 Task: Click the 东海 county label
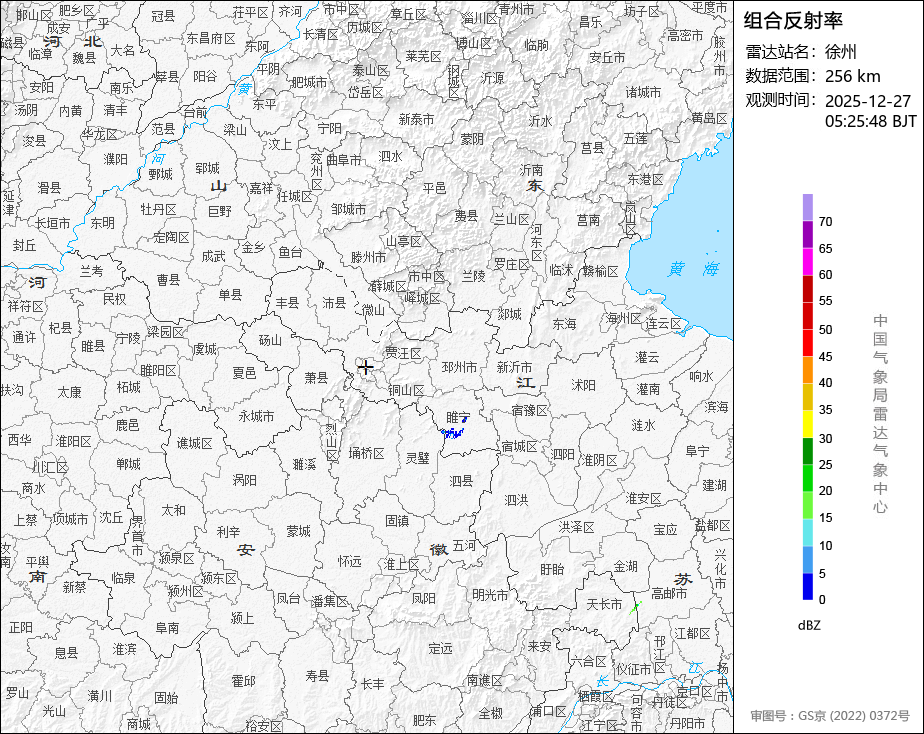[x=565, y=323]
